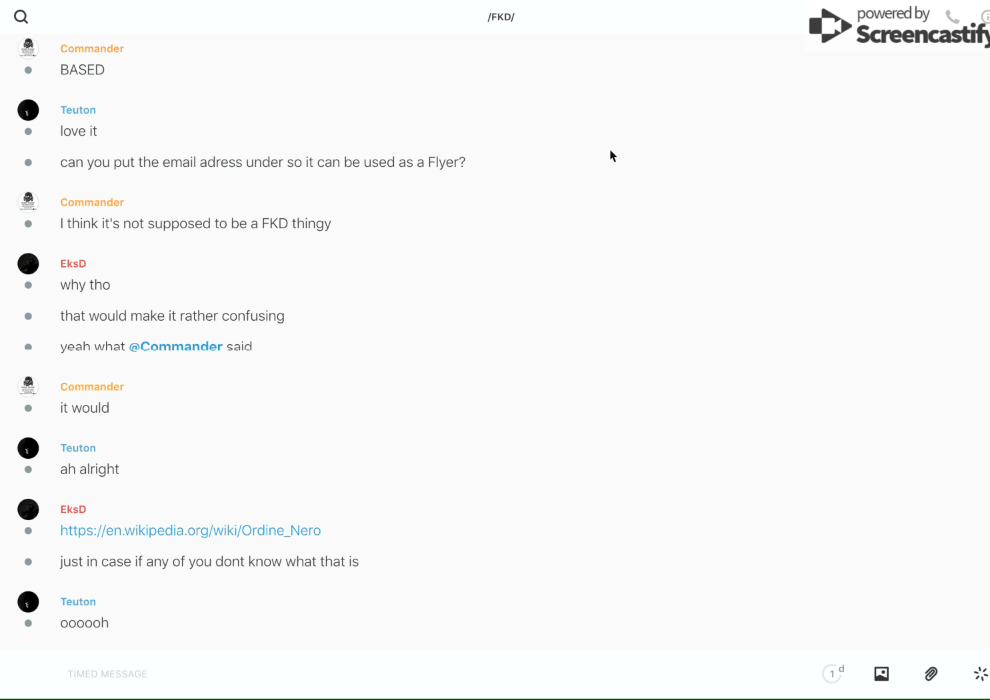Send a ping with the burst icon

coord(980,674)
